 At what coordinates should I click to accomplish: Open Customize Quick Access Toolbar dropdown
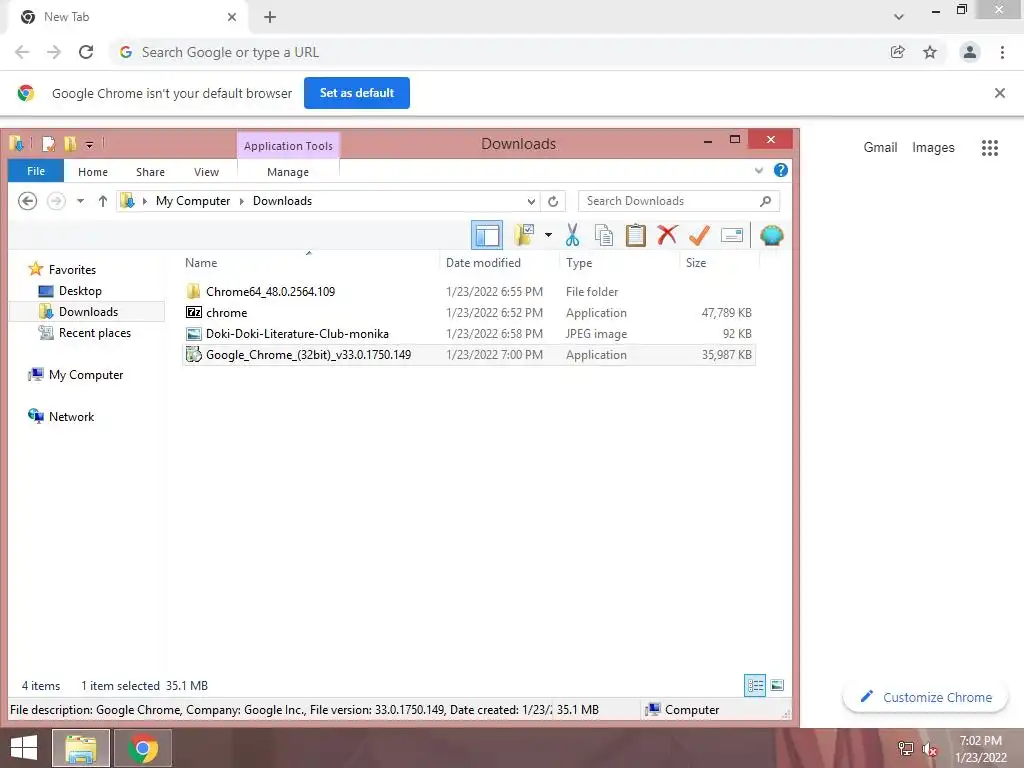coord(89,144)
